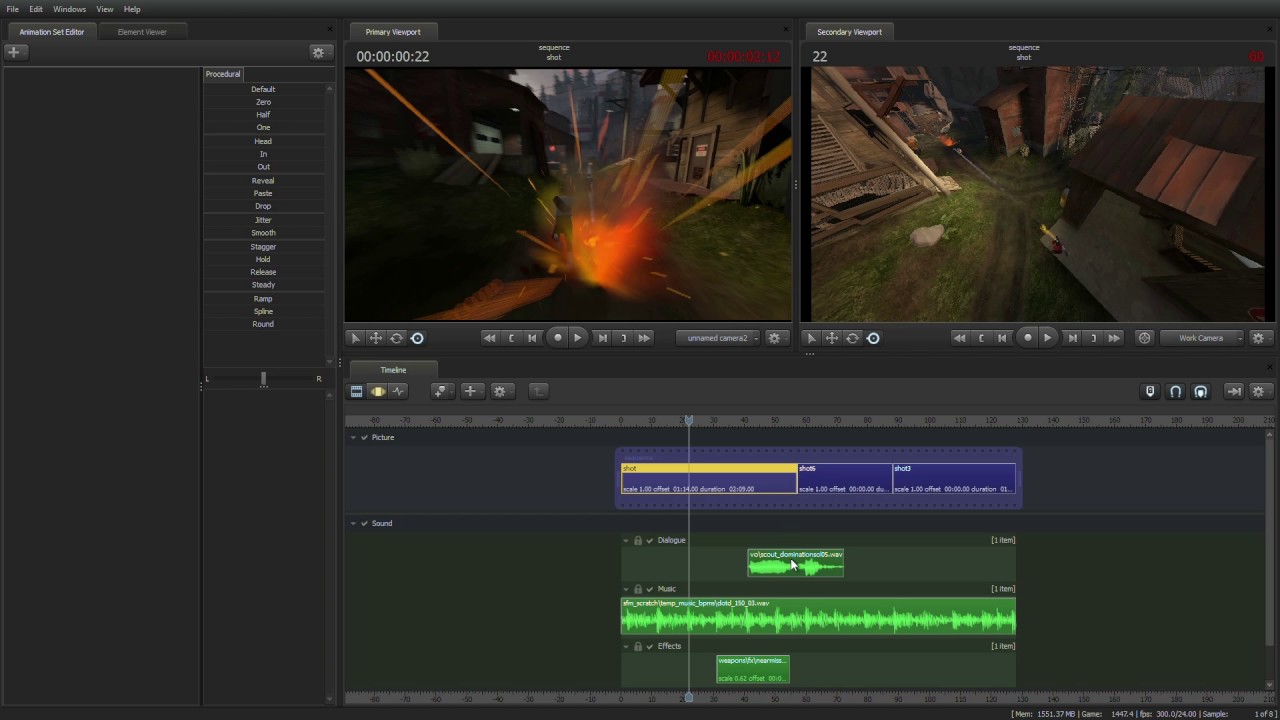This screenshot has width=1280, height=720.
Task: Collapse the Sound track group
Action: (x=353, y=523)
